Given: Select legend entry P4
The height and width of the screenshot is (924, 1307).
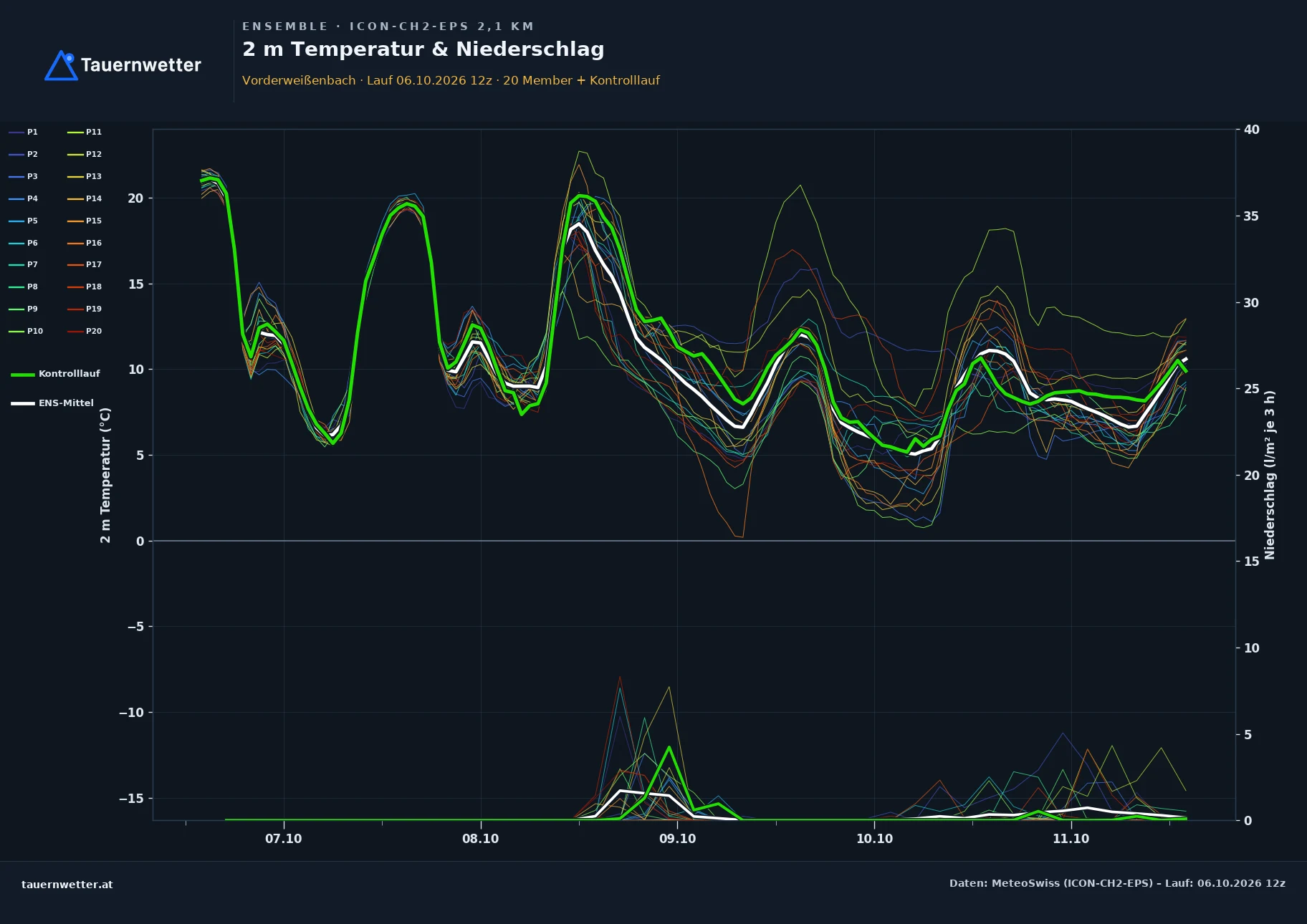Looking at the screenshot, I should (24, 199).
